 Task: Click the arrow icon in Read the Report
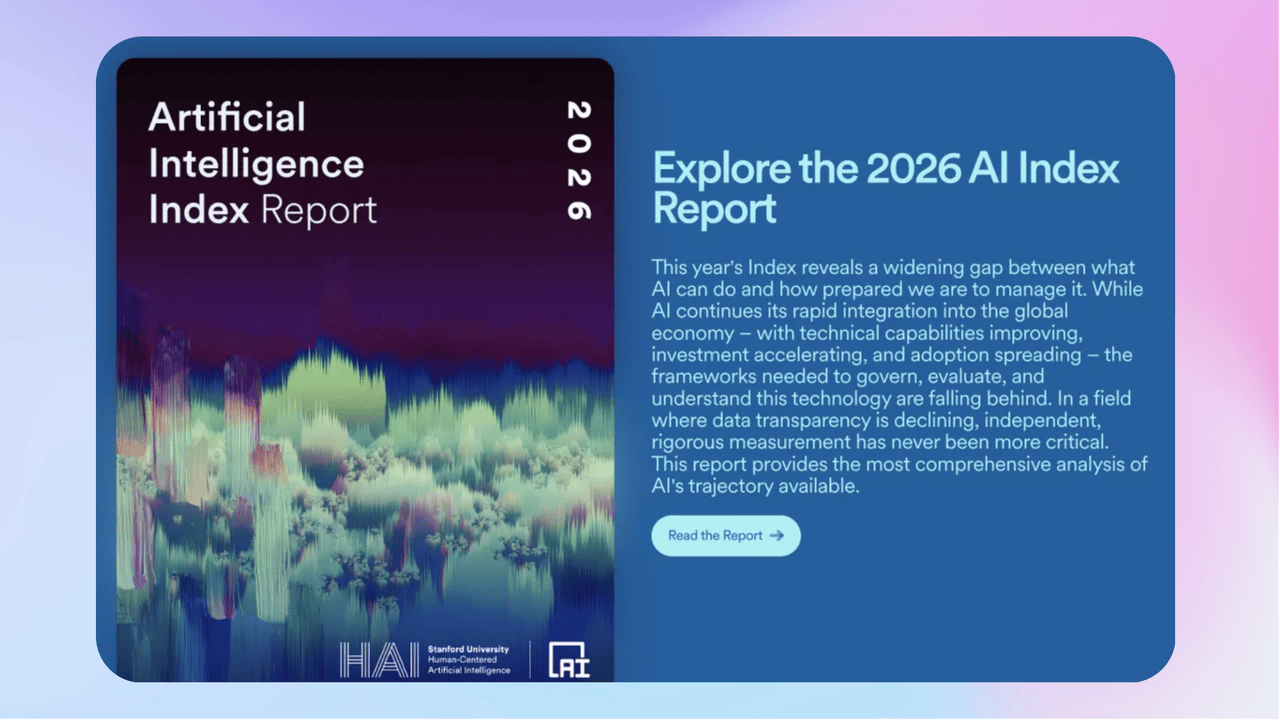pos(777,536)
